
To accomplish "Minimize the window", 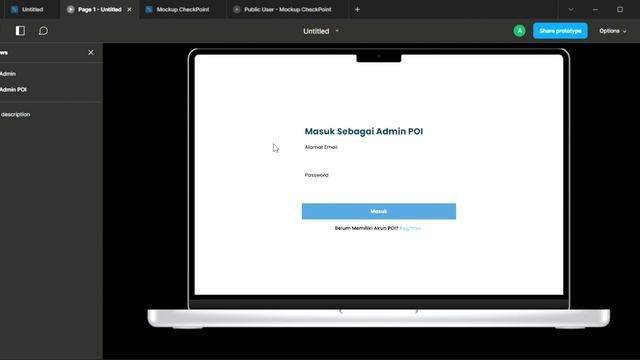I will click(x=595, y=9).
